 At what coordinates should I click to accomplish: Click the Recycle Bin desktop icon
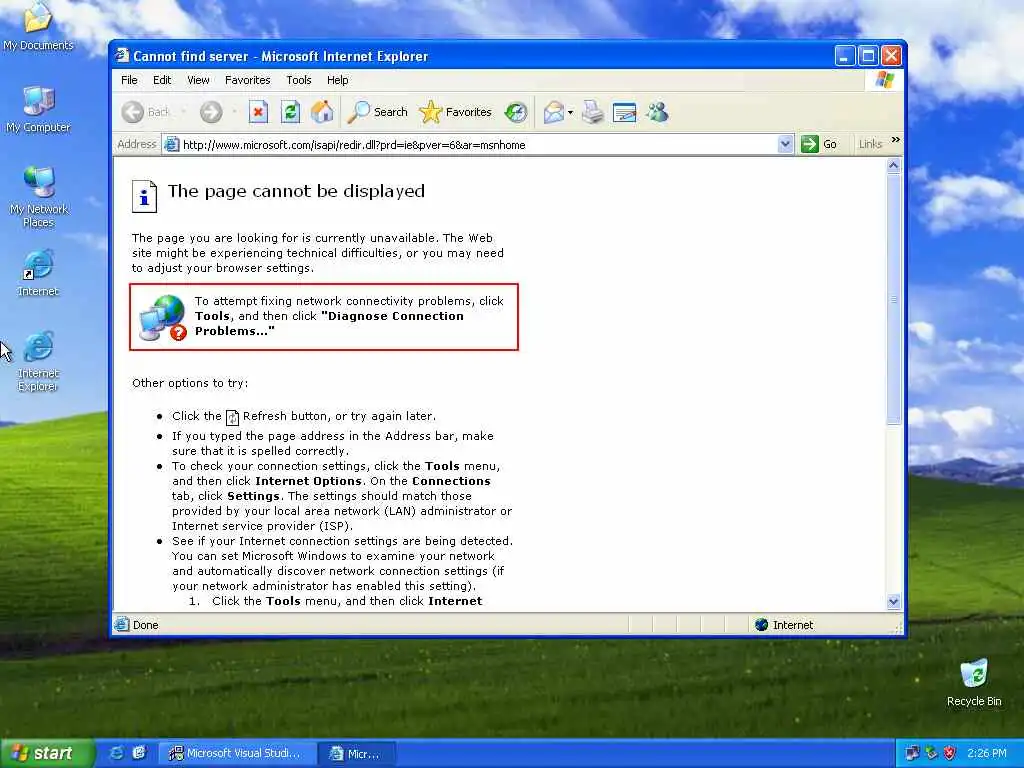point(974,683)
